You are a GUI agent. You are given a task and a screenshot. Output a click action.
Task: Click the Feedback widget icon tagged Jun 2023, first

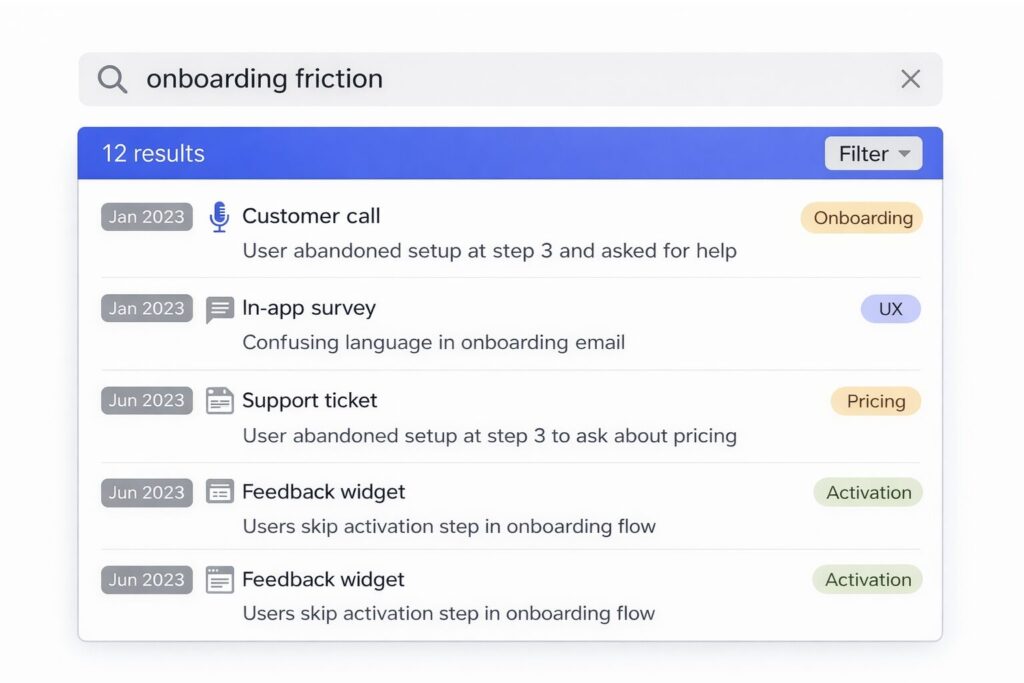point(219,492)
